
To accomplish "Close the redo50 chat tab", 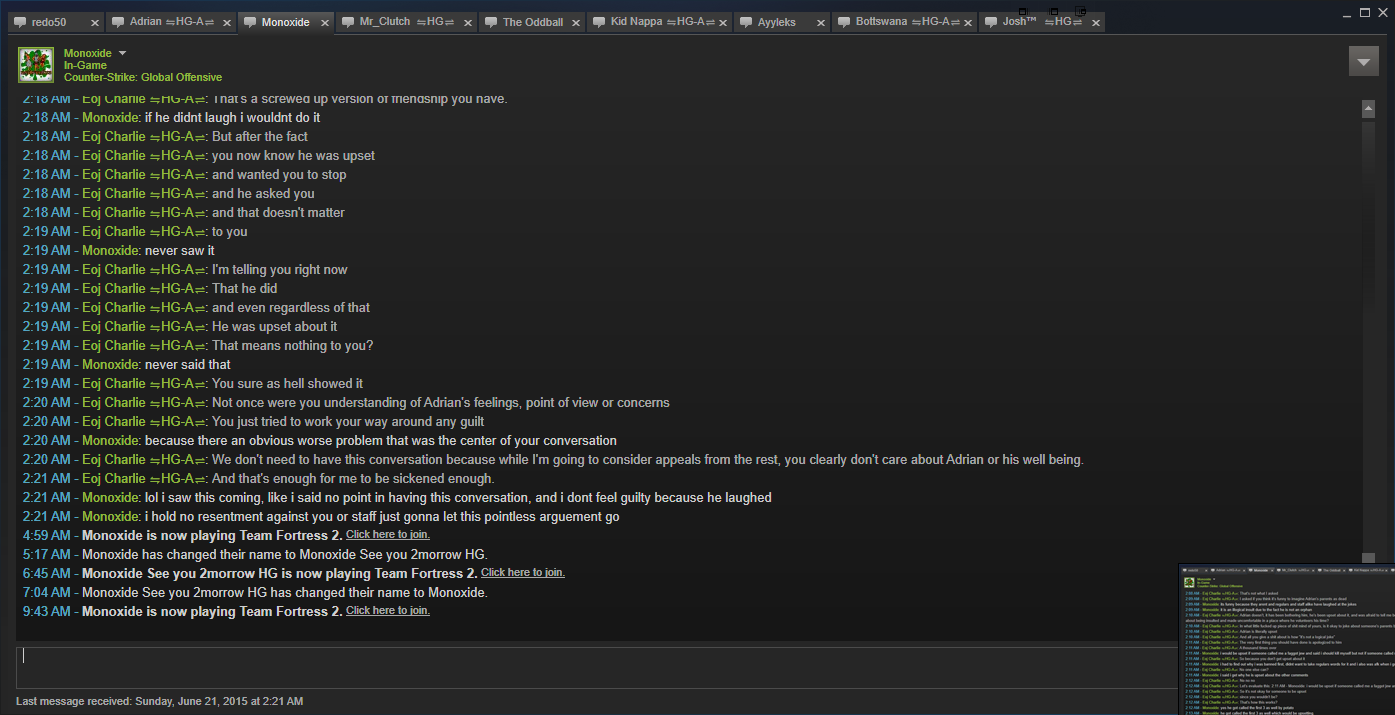I will [x=95, y=22].
